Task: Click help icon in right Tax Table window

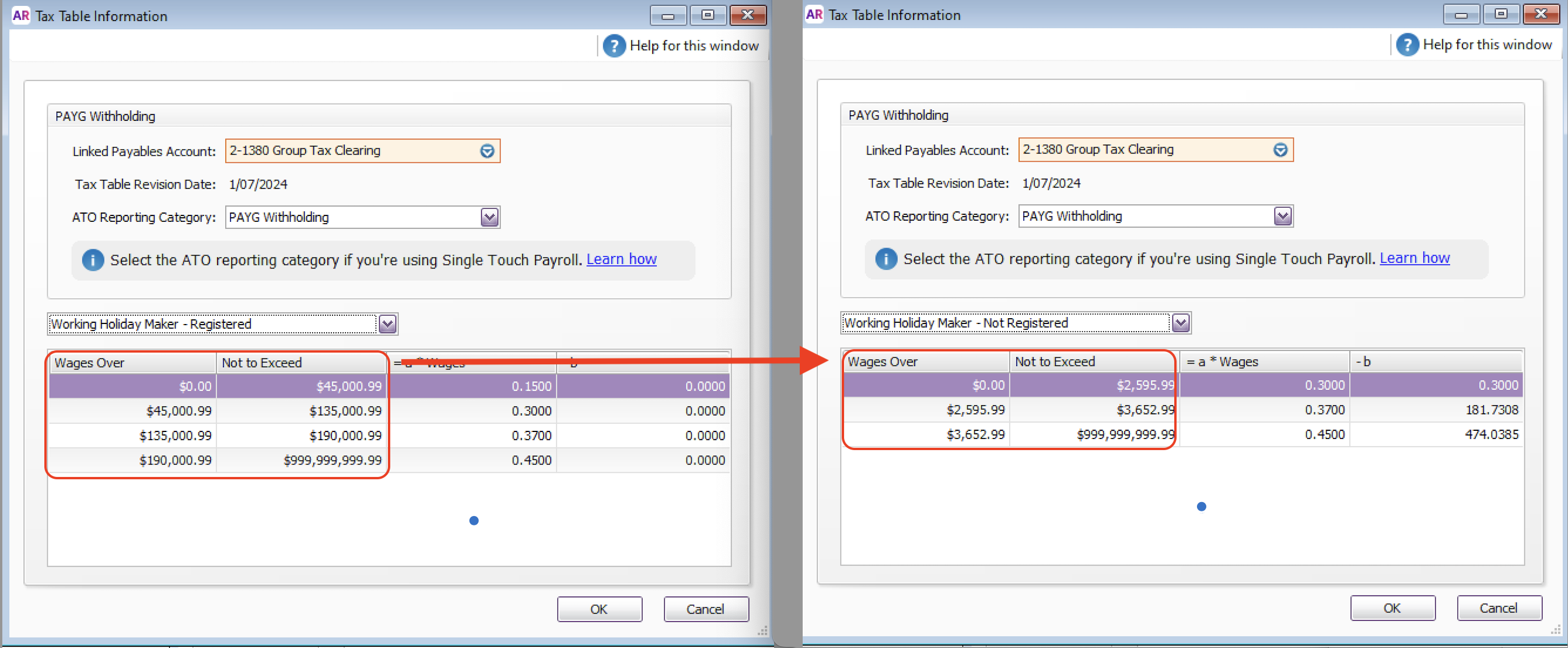Action: pos(1406,44)
